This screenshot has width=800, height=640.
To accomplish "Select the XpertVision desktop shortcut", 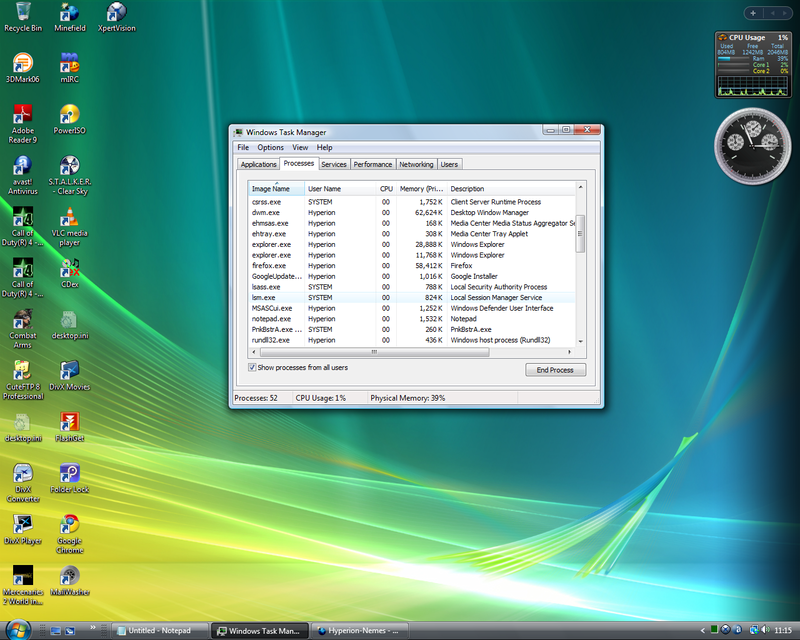I will tap(117, 17).
